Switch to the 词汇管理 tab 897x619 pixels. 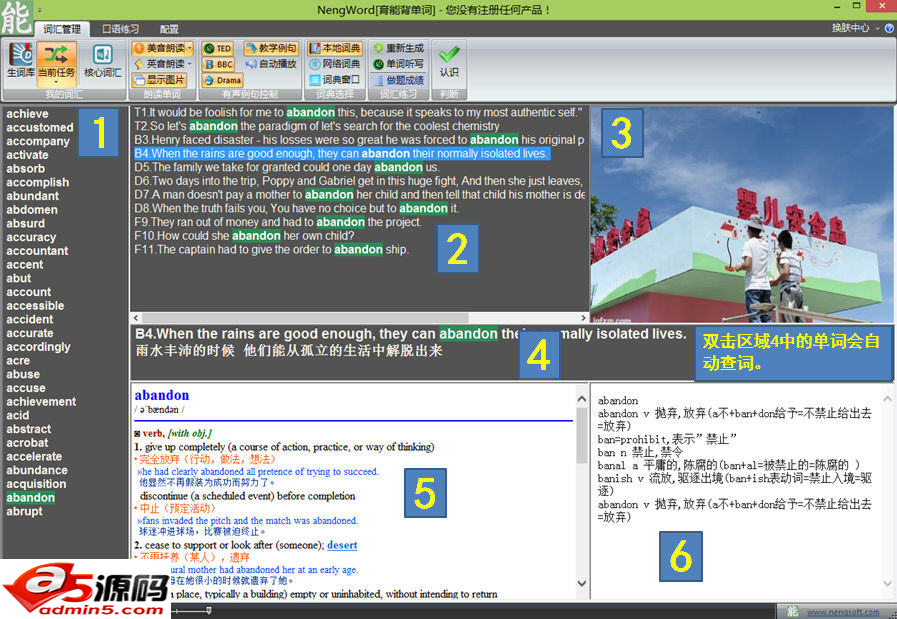(x=62, y=29)
